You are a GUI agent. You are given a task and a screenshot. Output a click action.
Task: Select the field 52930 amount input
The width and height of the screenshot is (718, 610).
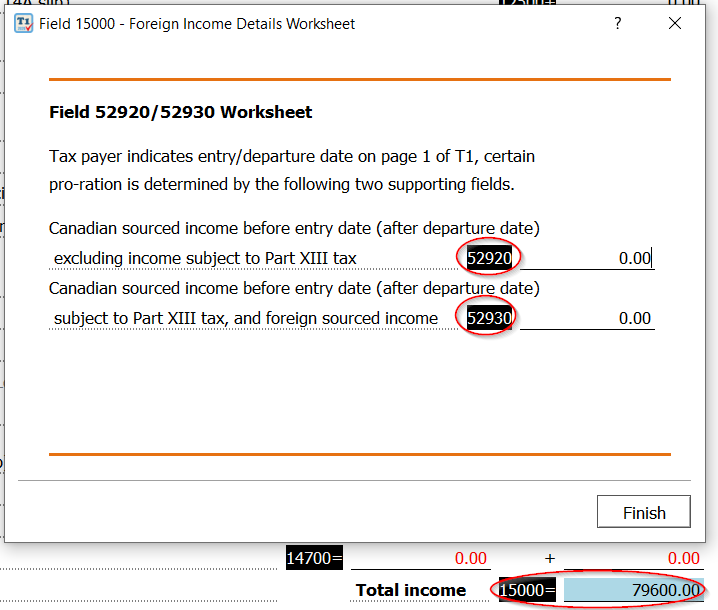(587, 318)
